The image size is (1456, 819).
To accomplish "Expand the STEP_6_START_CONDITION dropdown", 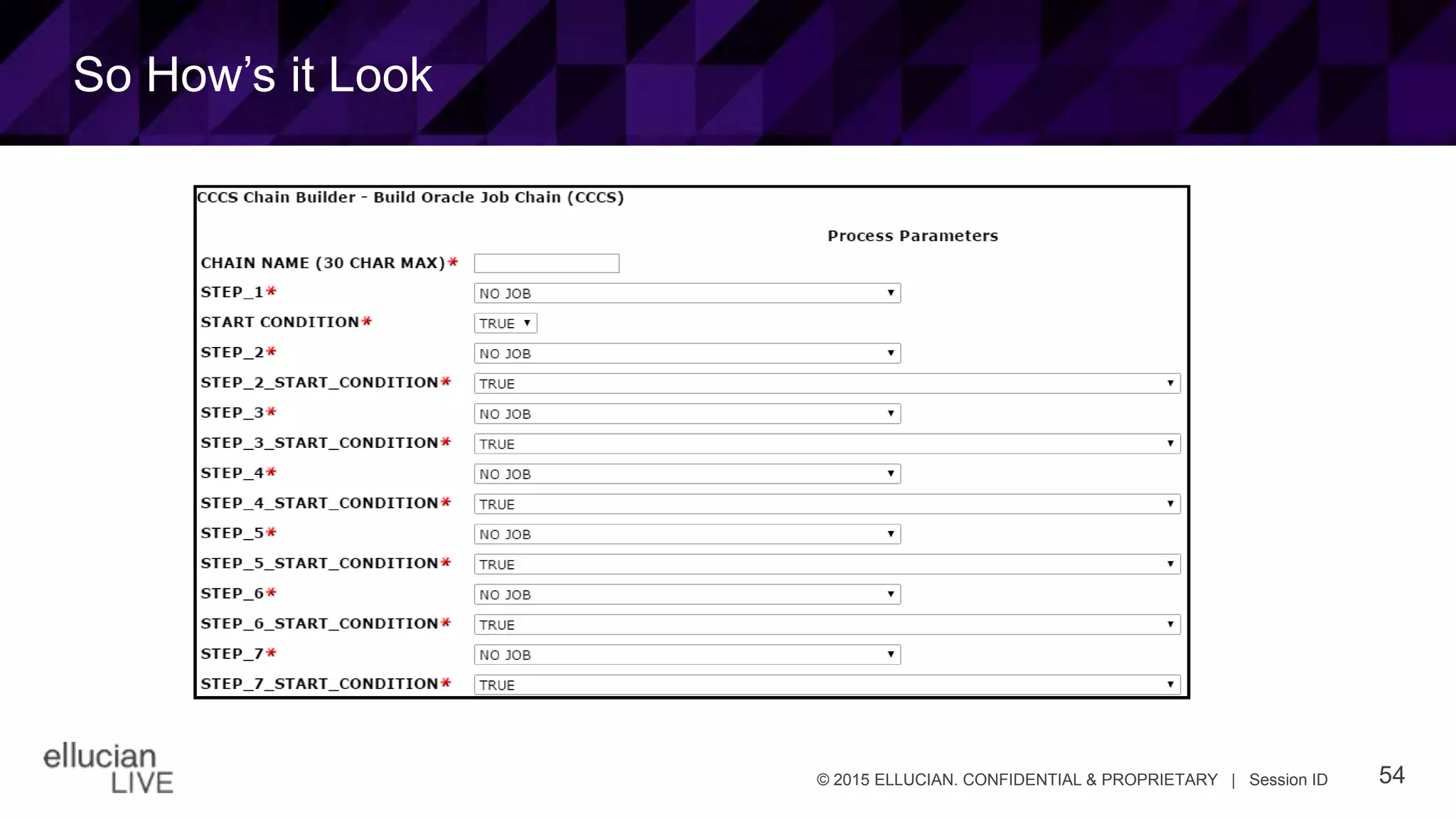I will (x=827, y=624).
